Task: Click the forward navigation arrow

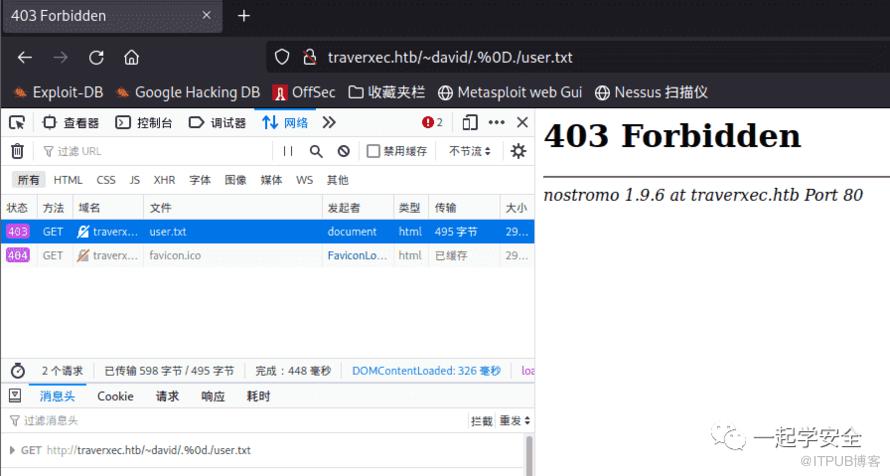Action: 60,57
